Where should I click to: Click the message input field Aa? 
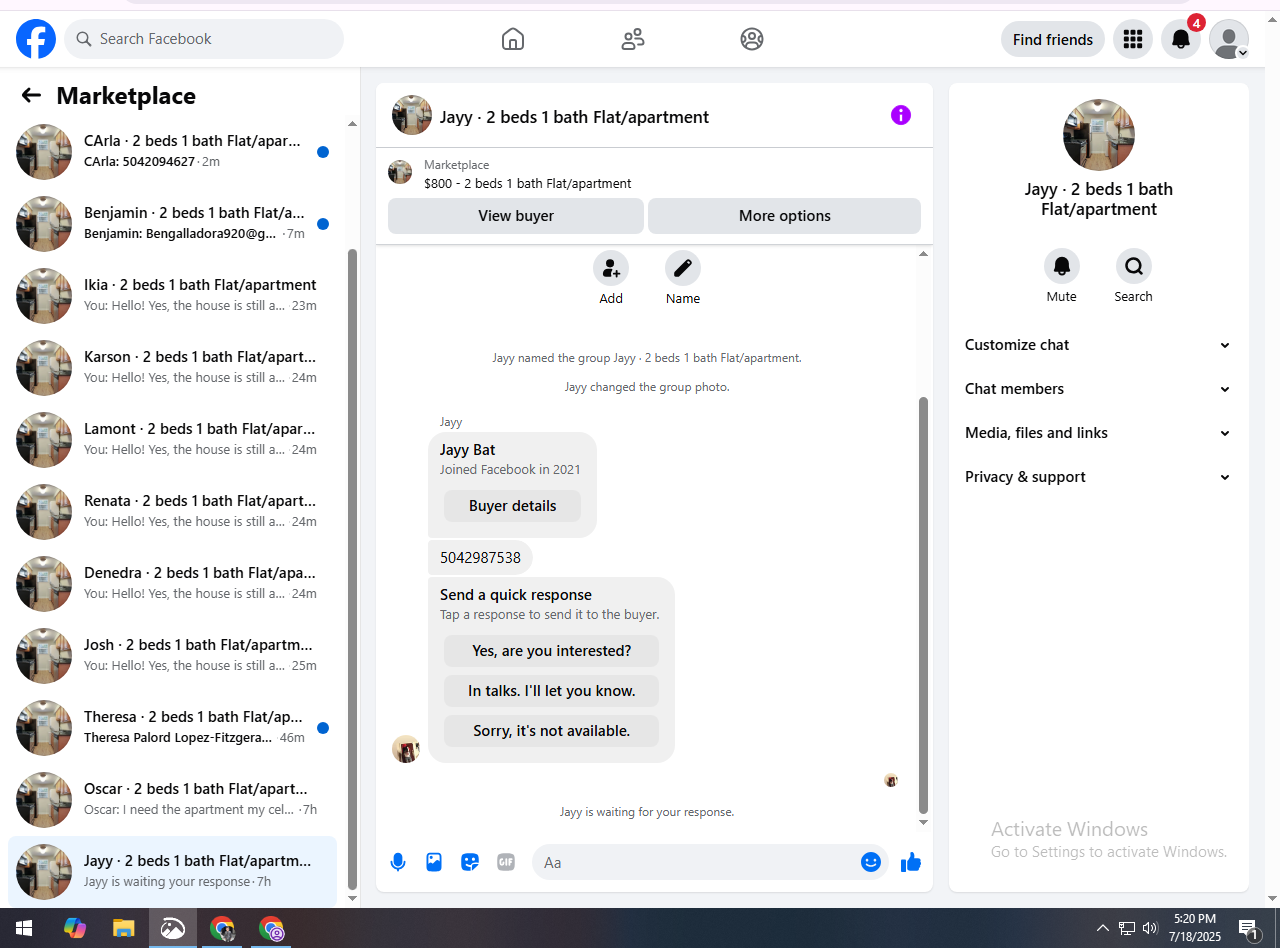[x=696, y=862]
